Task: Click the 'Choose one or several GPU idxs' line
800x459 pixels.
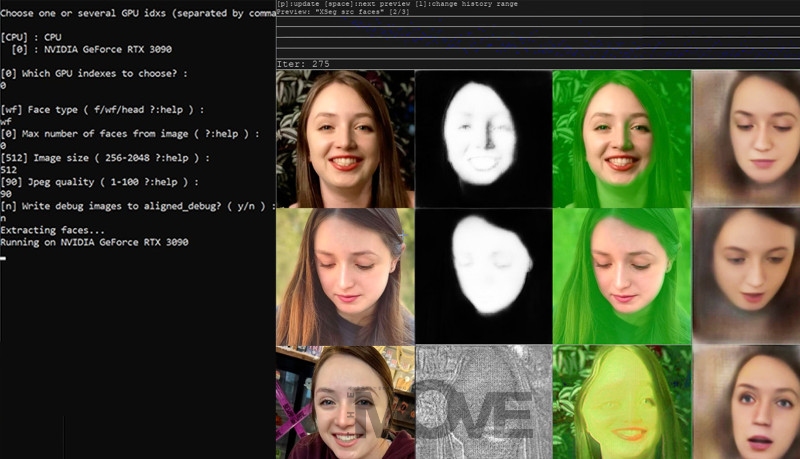Action: tap(138, 13)
